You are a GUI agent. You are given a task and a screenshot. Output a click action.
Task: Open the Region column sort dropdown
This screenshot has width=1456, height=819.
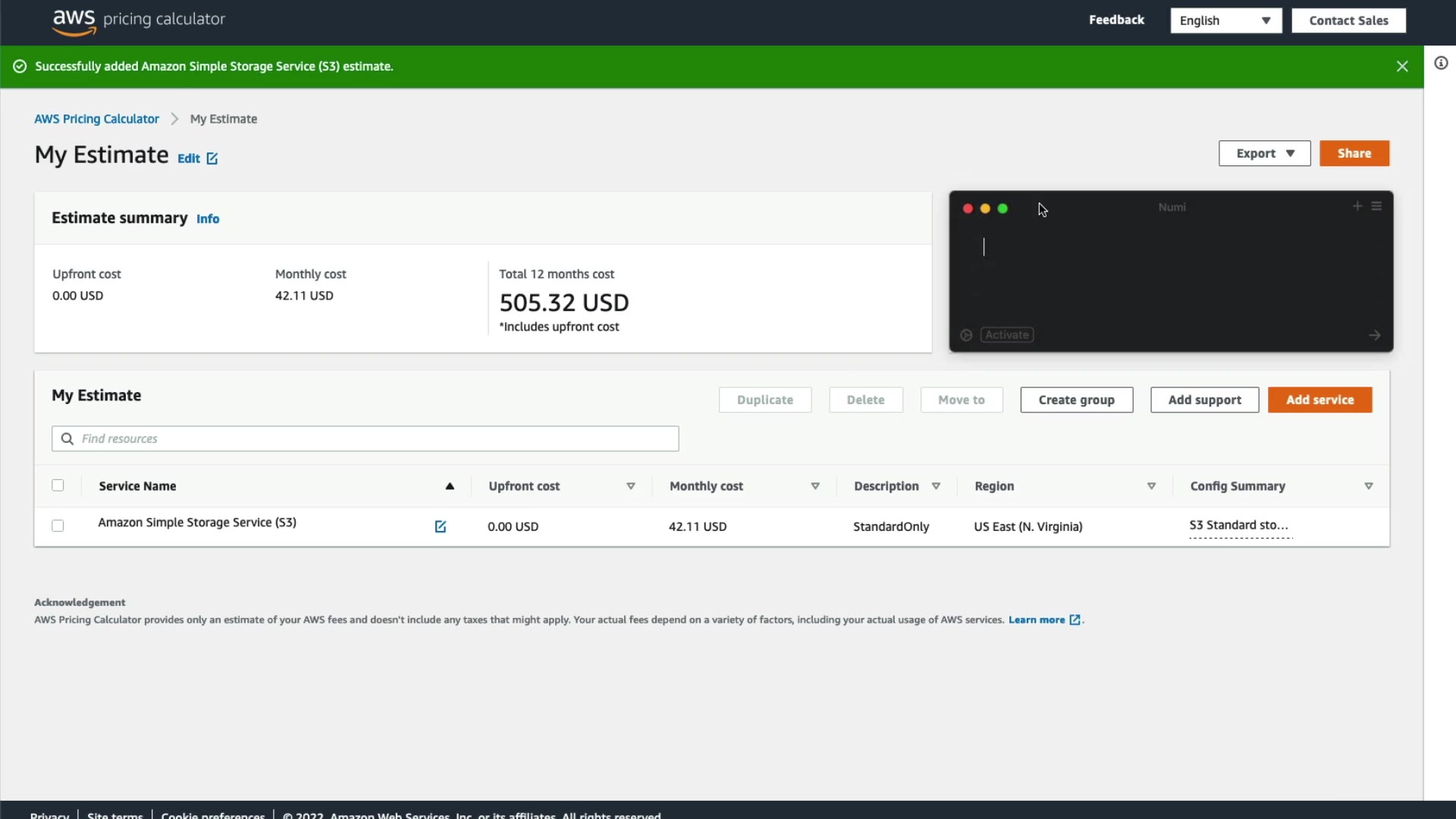[x=1151, y=486]
